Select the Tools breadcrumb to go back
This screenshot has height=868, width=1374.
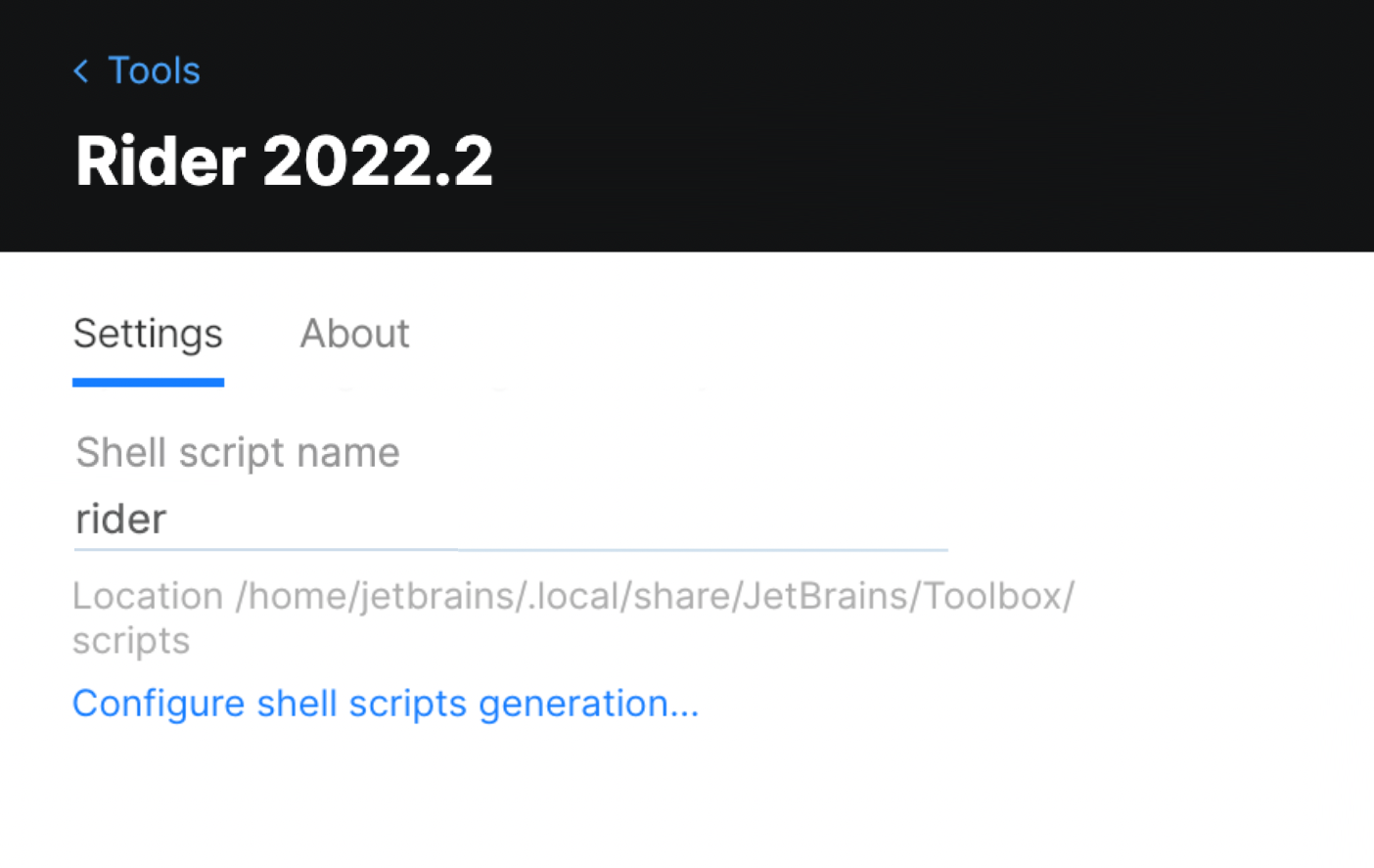pos(154,70)
